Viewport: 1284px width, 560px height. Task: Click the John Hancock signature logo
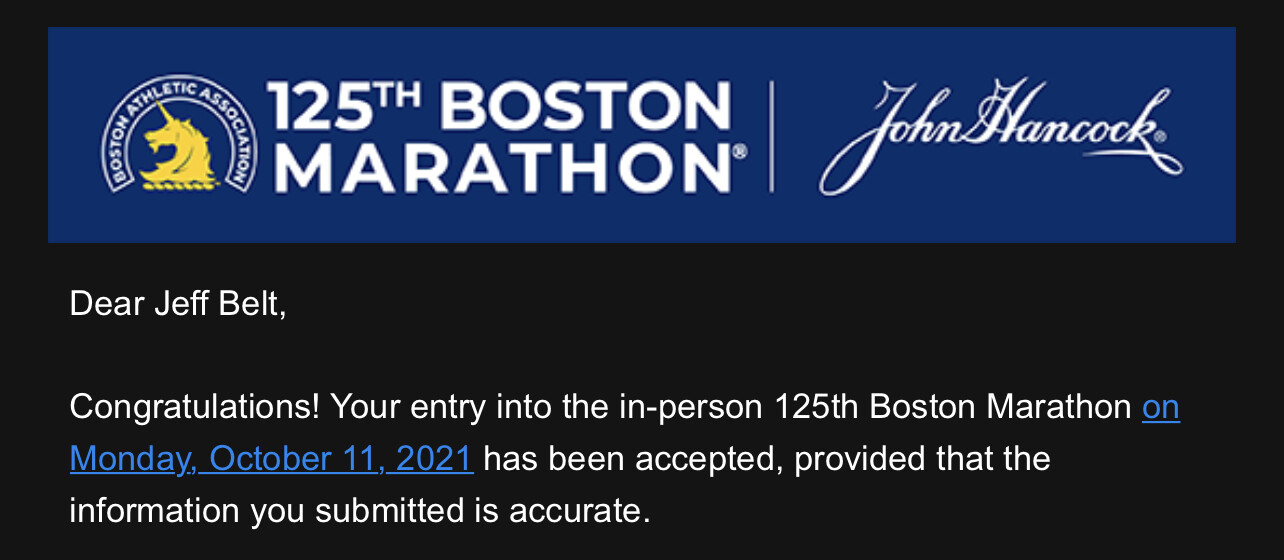coord(1000,136)
